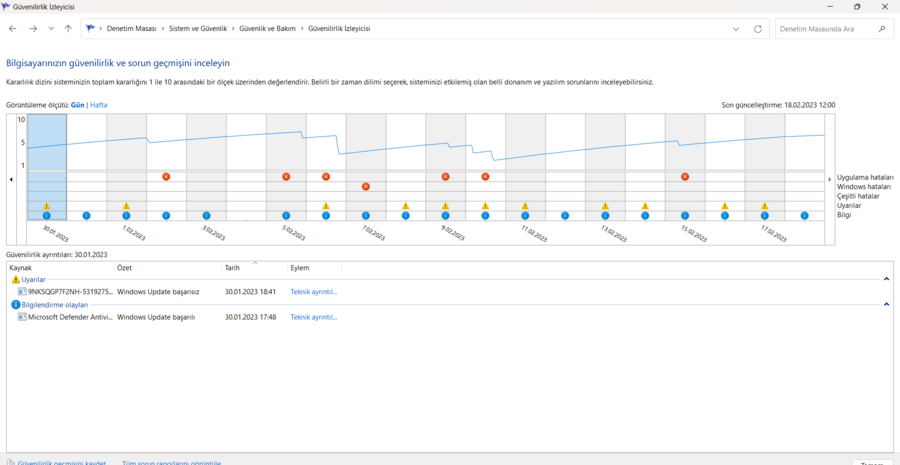
Task: Click the info icon in the last chart column
Action: [x=804, y=215]
